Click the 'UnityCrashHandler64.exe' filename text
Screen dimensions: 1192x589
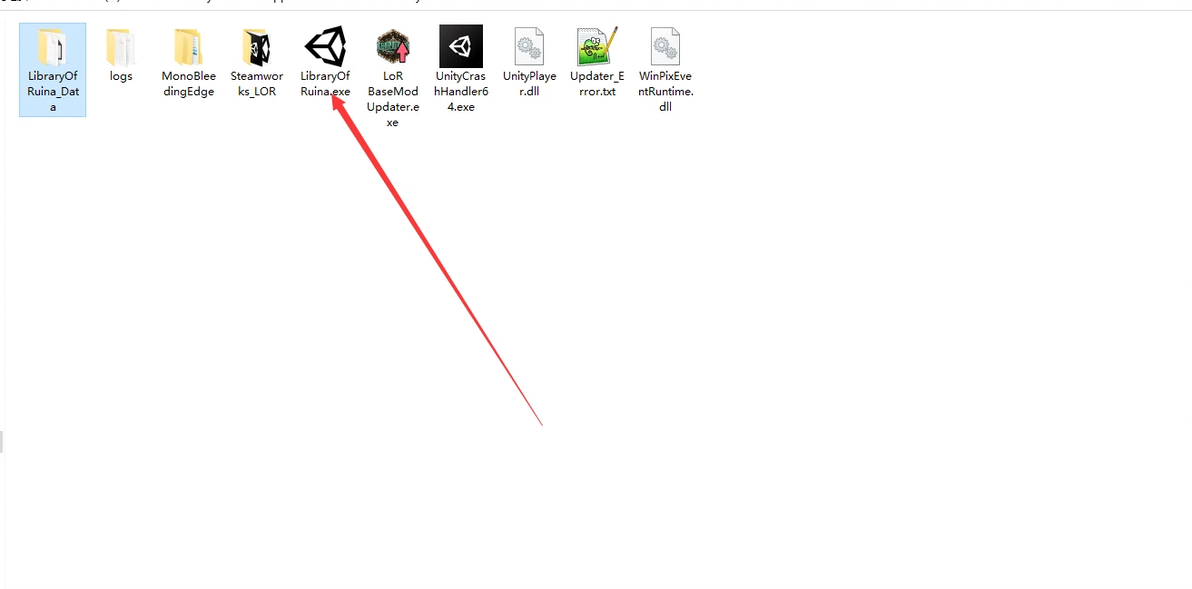(x=461, y=91)
